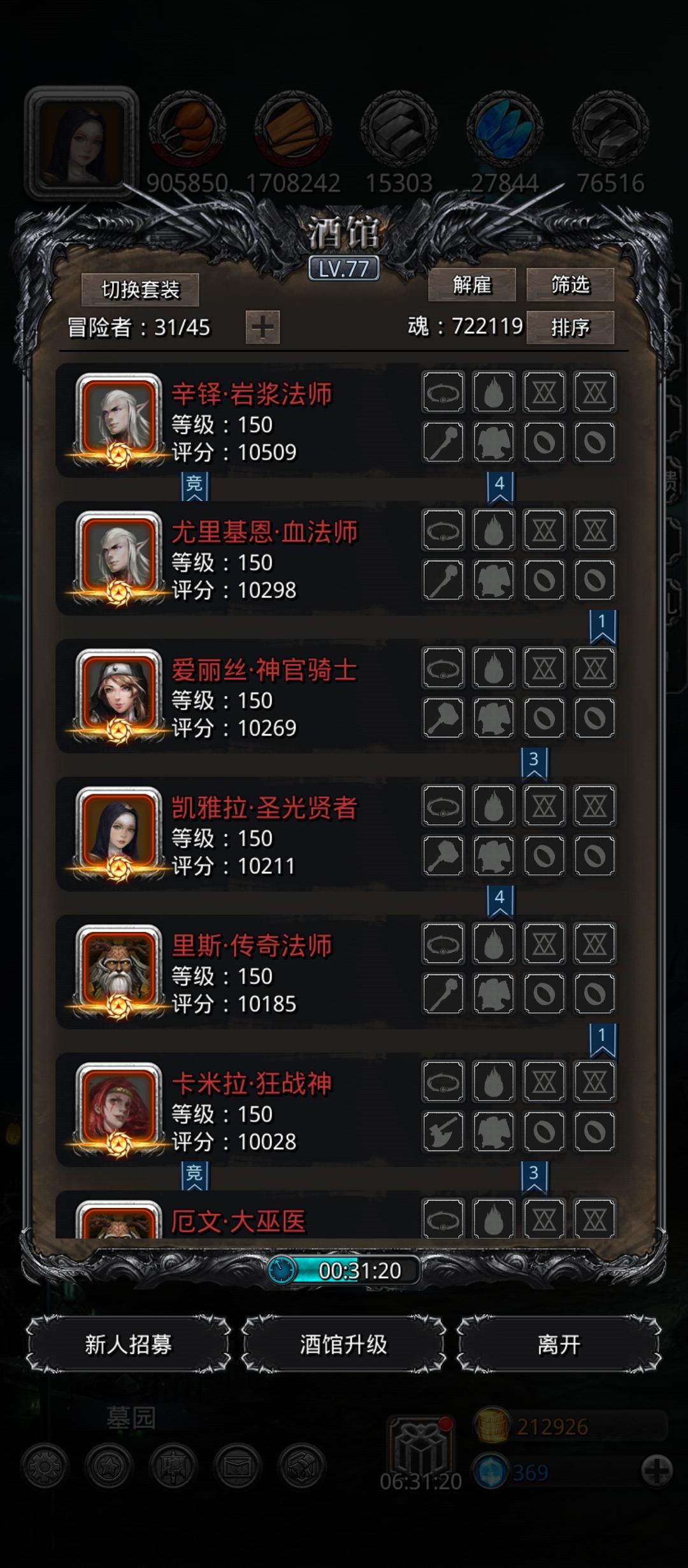Tap the plus icon beside 冒险者 count

262,328
